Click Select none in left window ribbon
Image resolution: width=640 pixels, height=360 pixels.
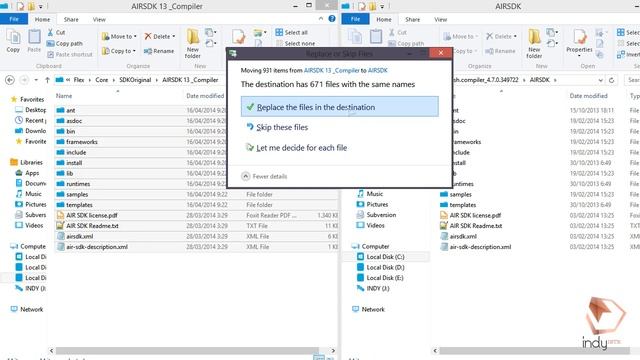pyautogui.click(x=296, y=43)
